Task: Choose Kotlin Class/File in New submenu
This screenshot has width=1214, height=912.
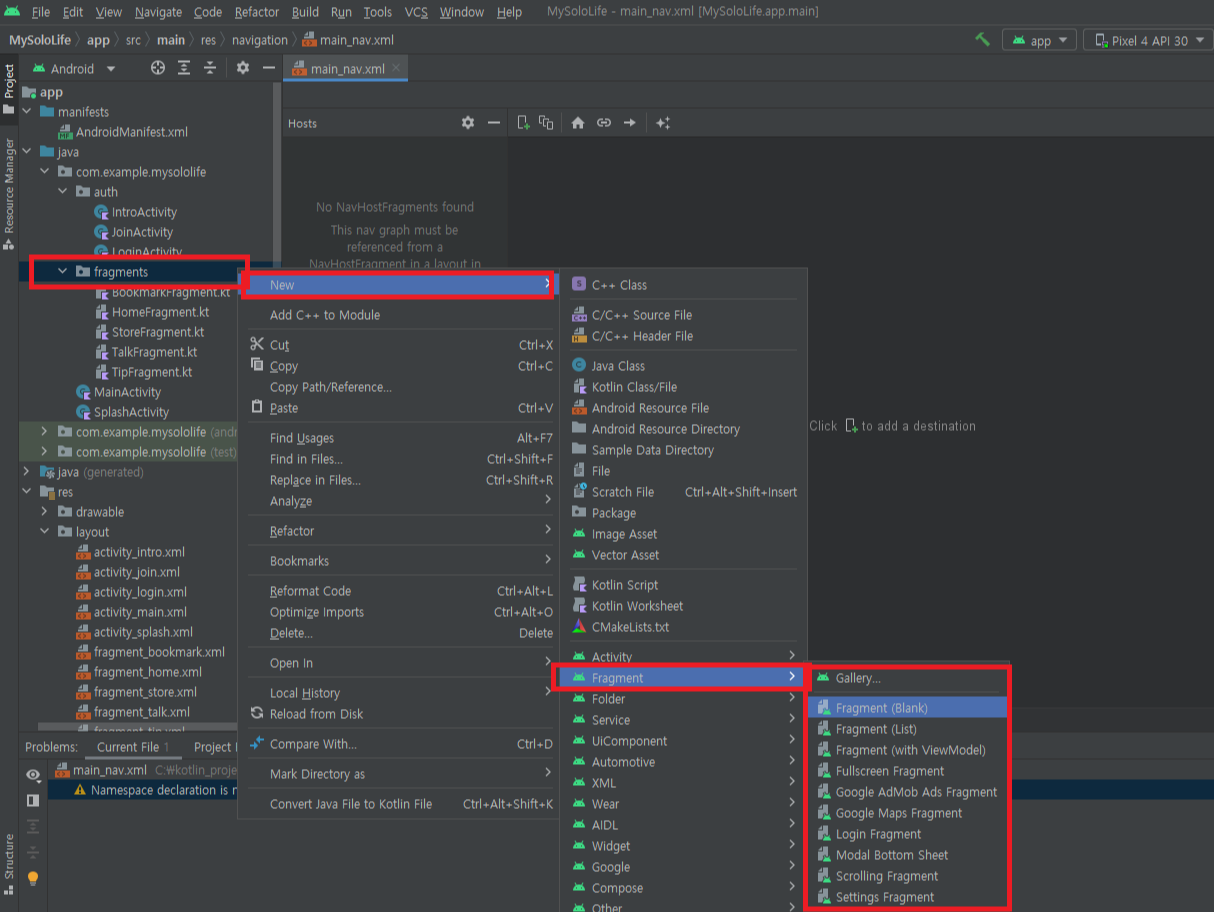Action: 683,387
